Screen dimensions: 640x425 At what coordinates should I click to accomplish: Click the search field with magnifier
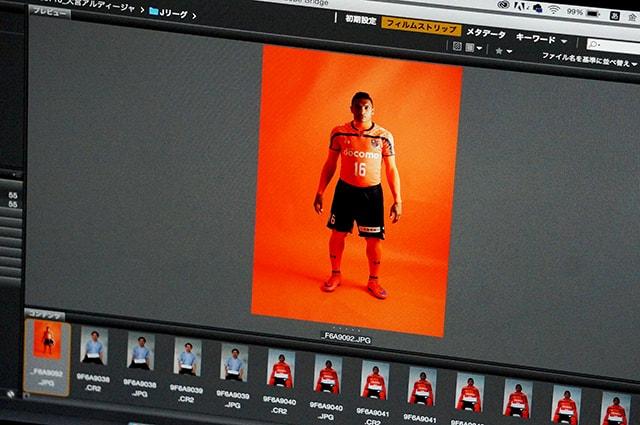[x=612, y=46]
